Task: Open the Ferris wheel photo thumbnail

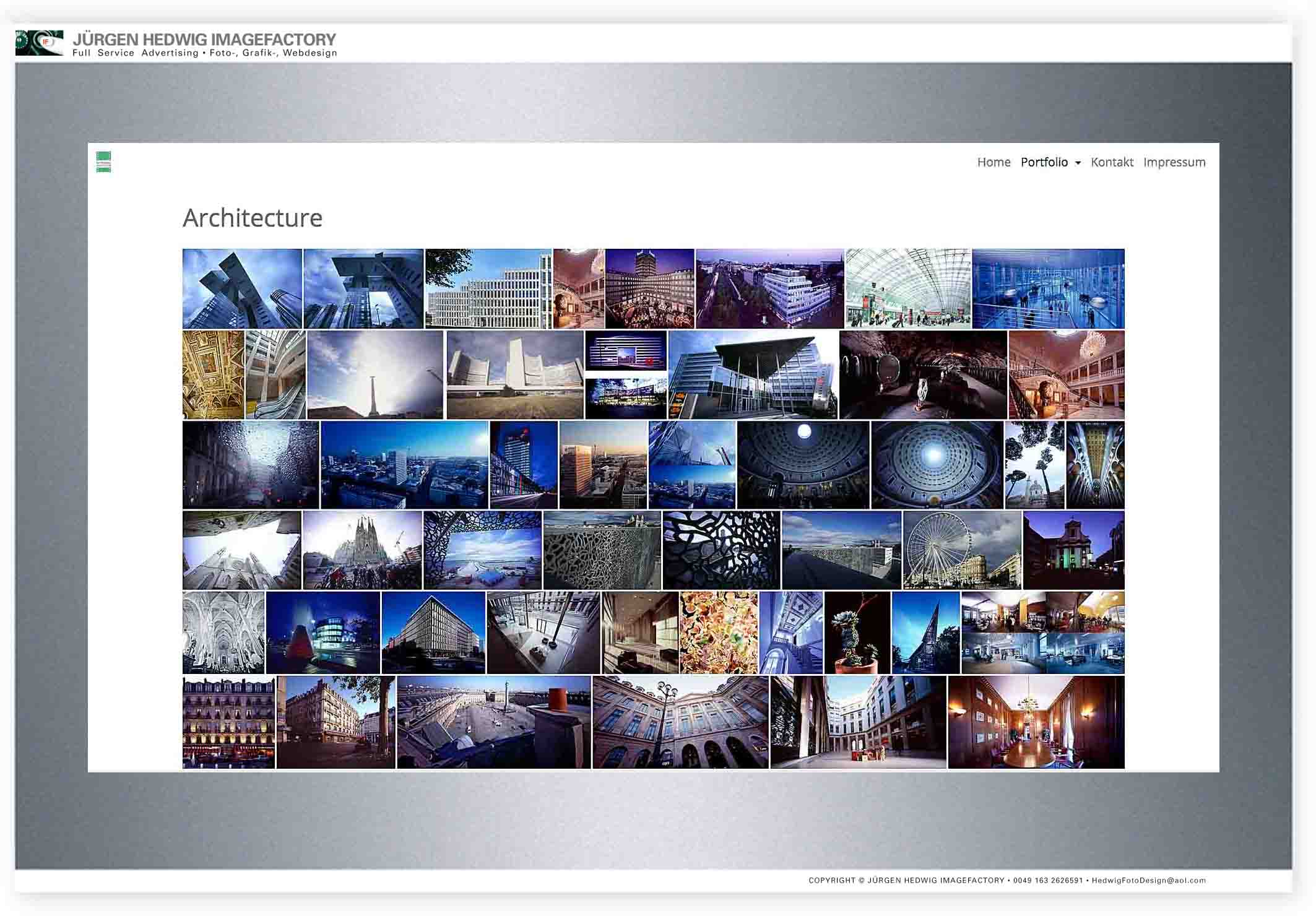Action: click(x=961, y=550)
